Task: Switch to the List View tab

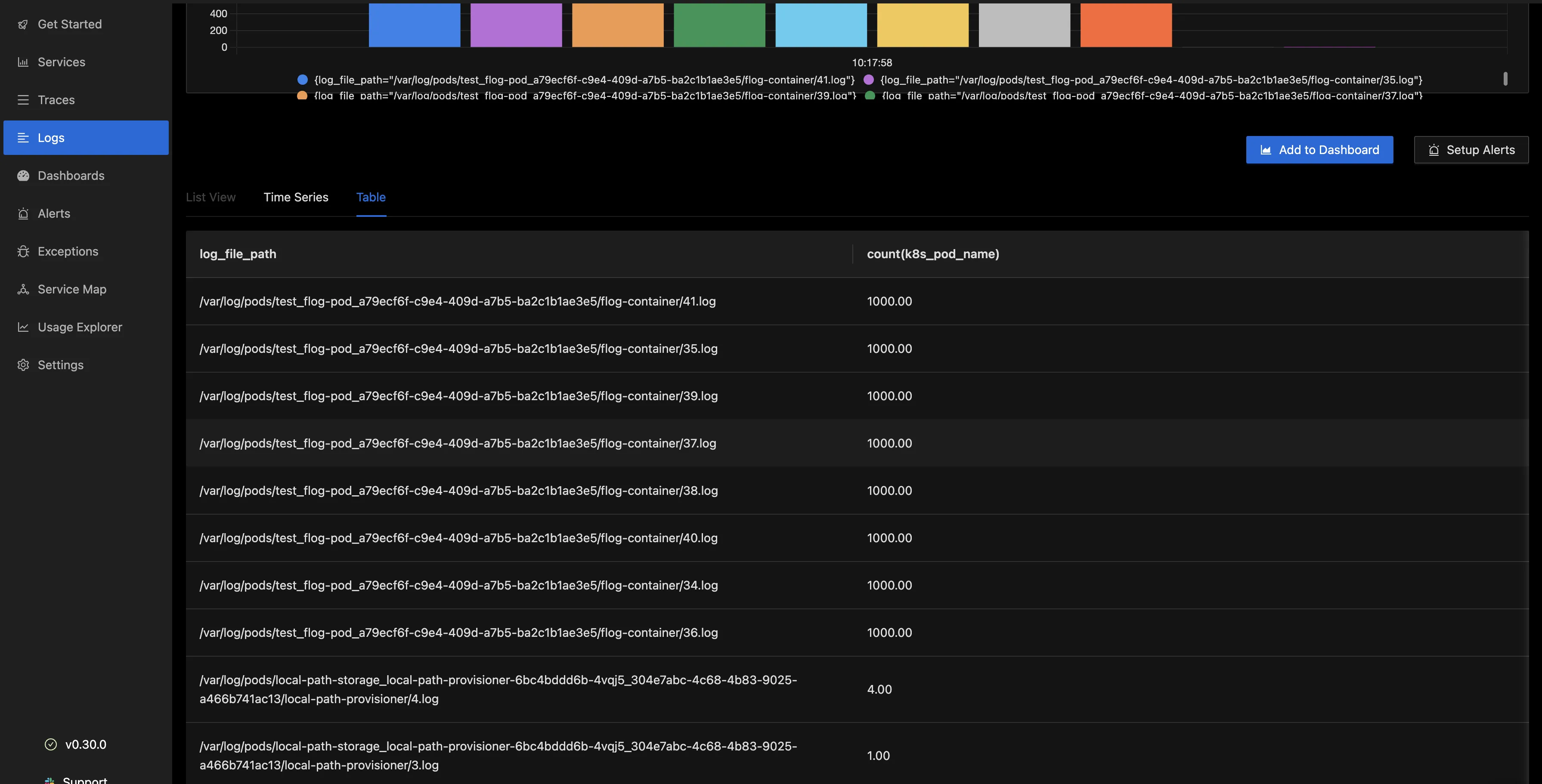Action: [211, 197]
